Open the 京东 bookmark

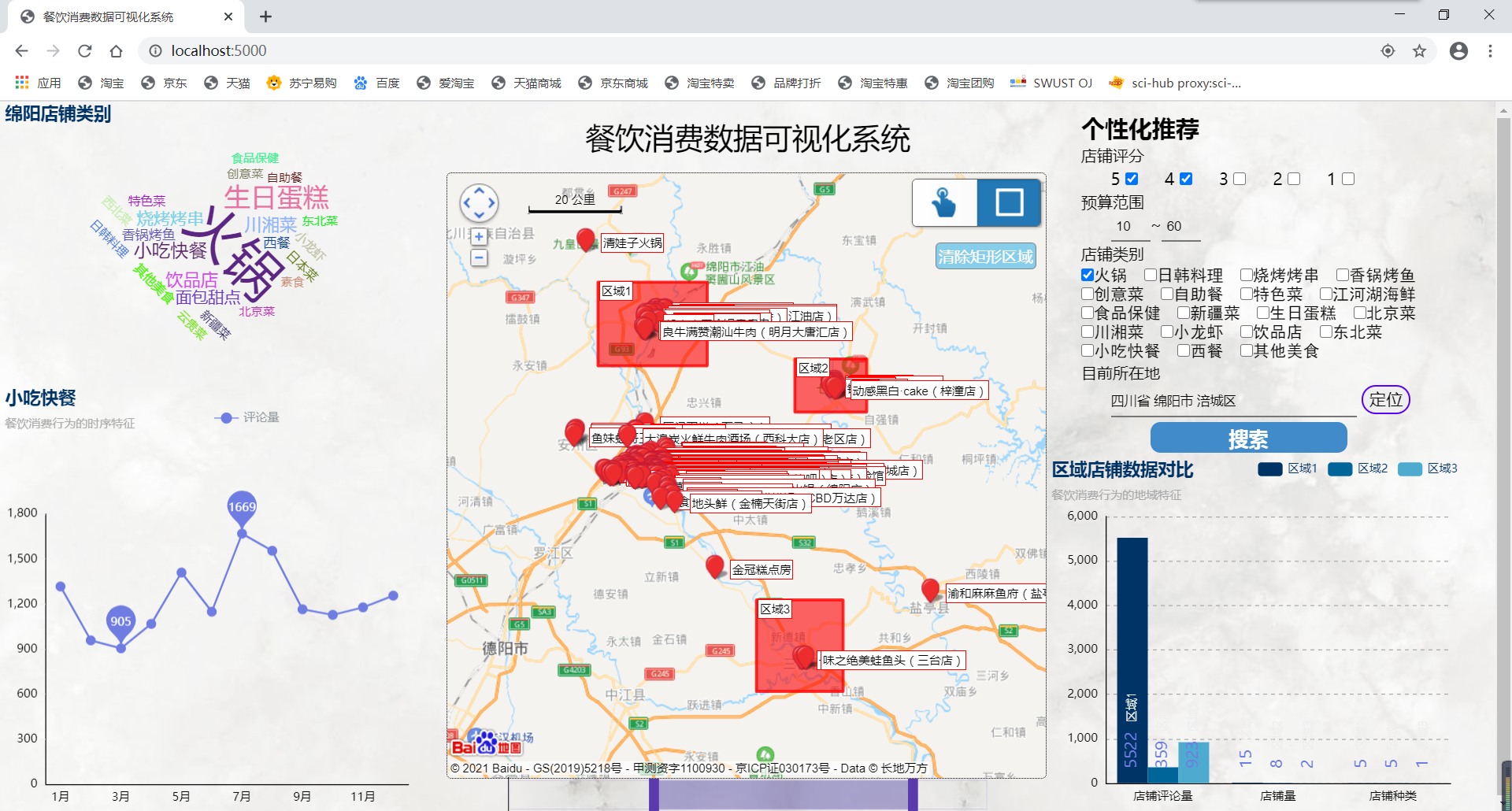[164, 83]
